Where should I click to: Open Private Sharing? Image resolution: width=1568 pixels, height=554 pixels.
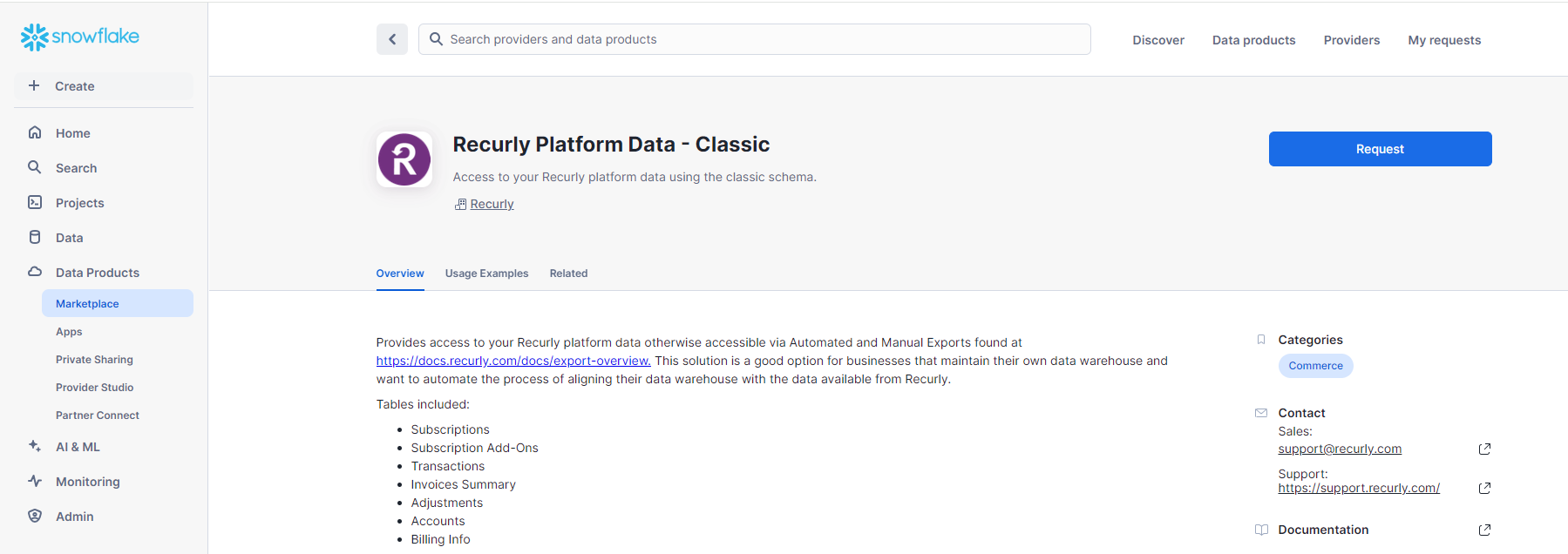tap(94, 360)
